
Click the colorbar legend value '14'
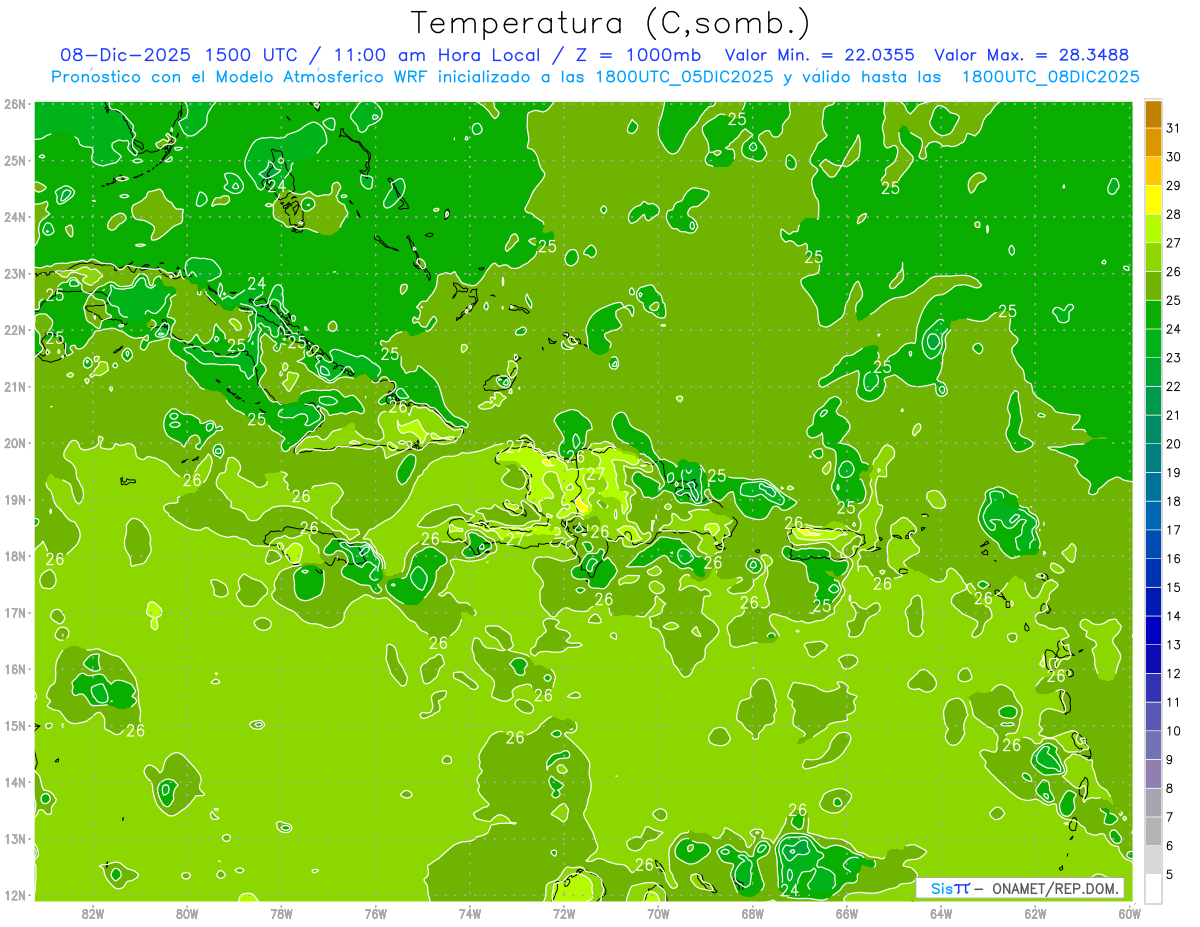[1174, 616]
